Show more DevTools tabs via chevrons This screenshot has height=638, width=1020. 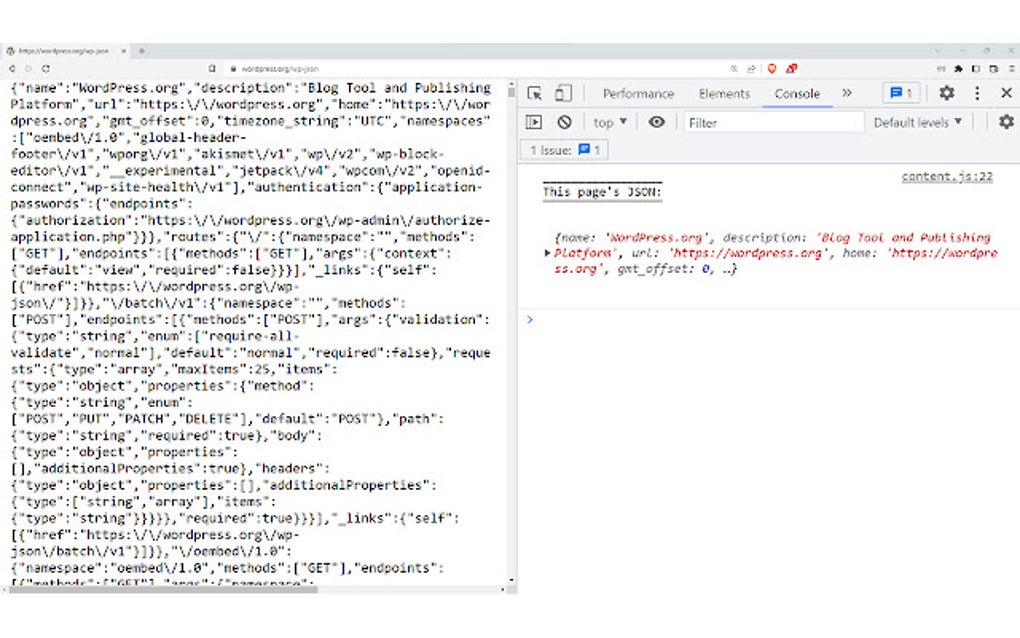pyautogui.click(x=846, y=93)
